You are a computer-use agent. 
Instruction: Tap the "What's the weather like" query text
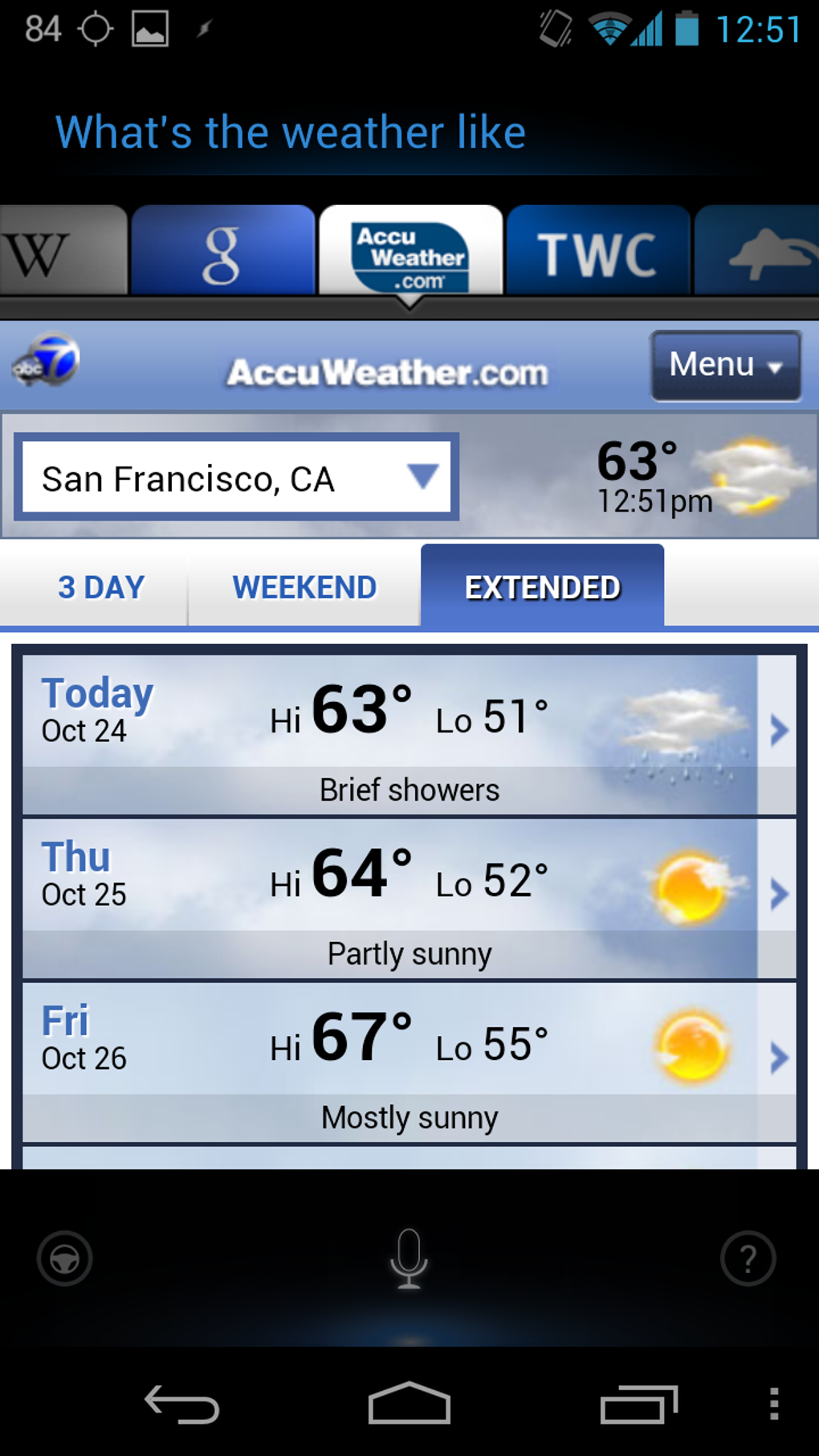click(291, 132)
